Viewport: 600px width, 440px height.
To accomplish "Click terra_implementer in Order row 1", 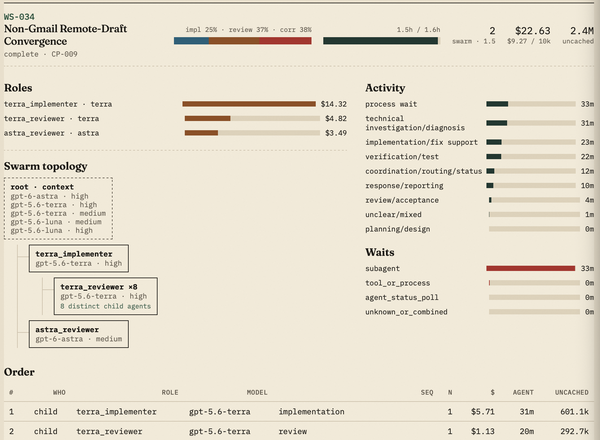I will (x=116, y=412).
